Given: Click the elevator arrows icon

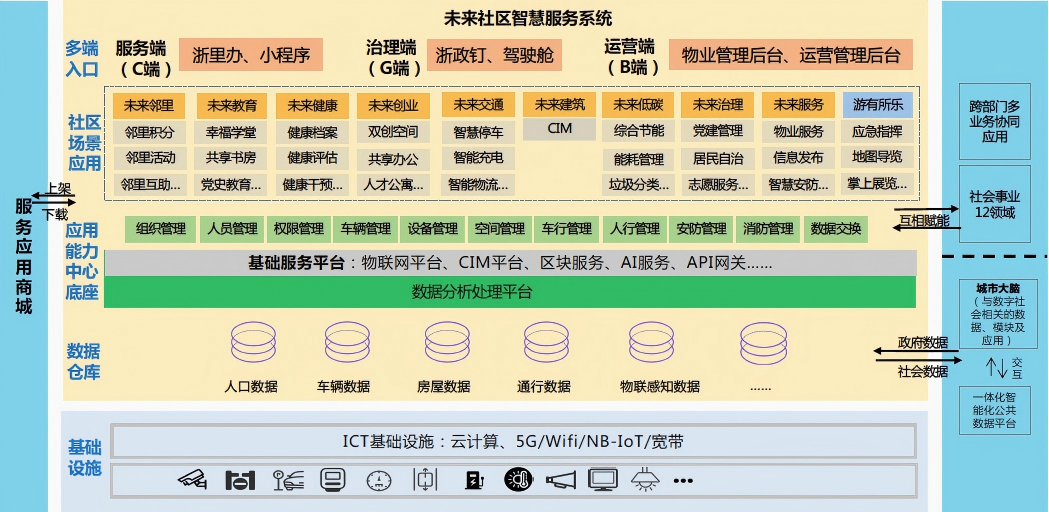Looking at the screenshot, I should click(x=425, y=479).
